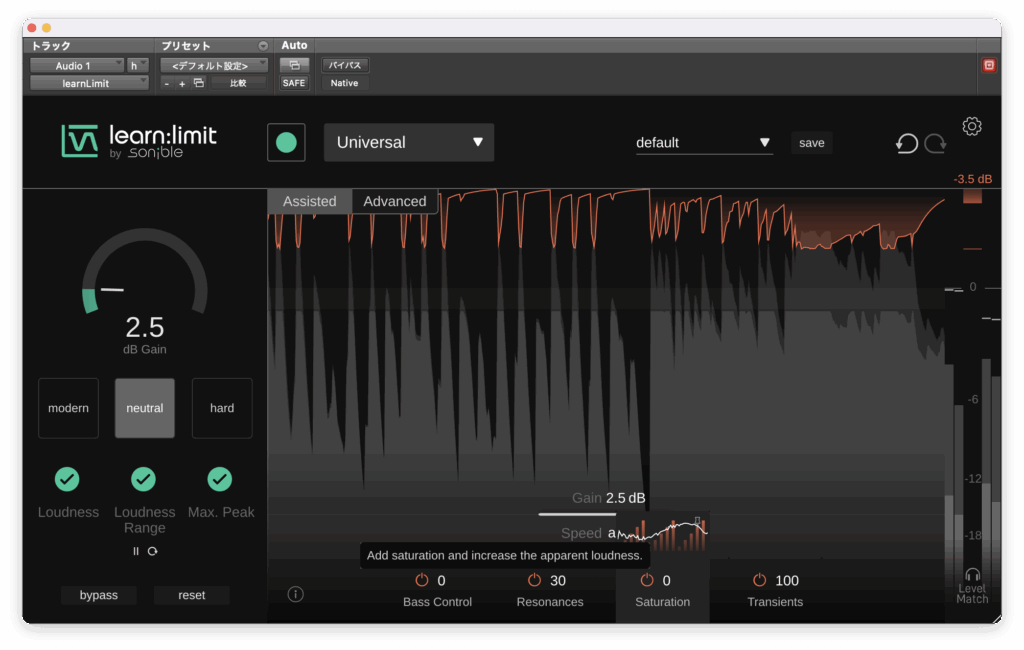Click the green learn record button
1024x650 pixels.
286,142
